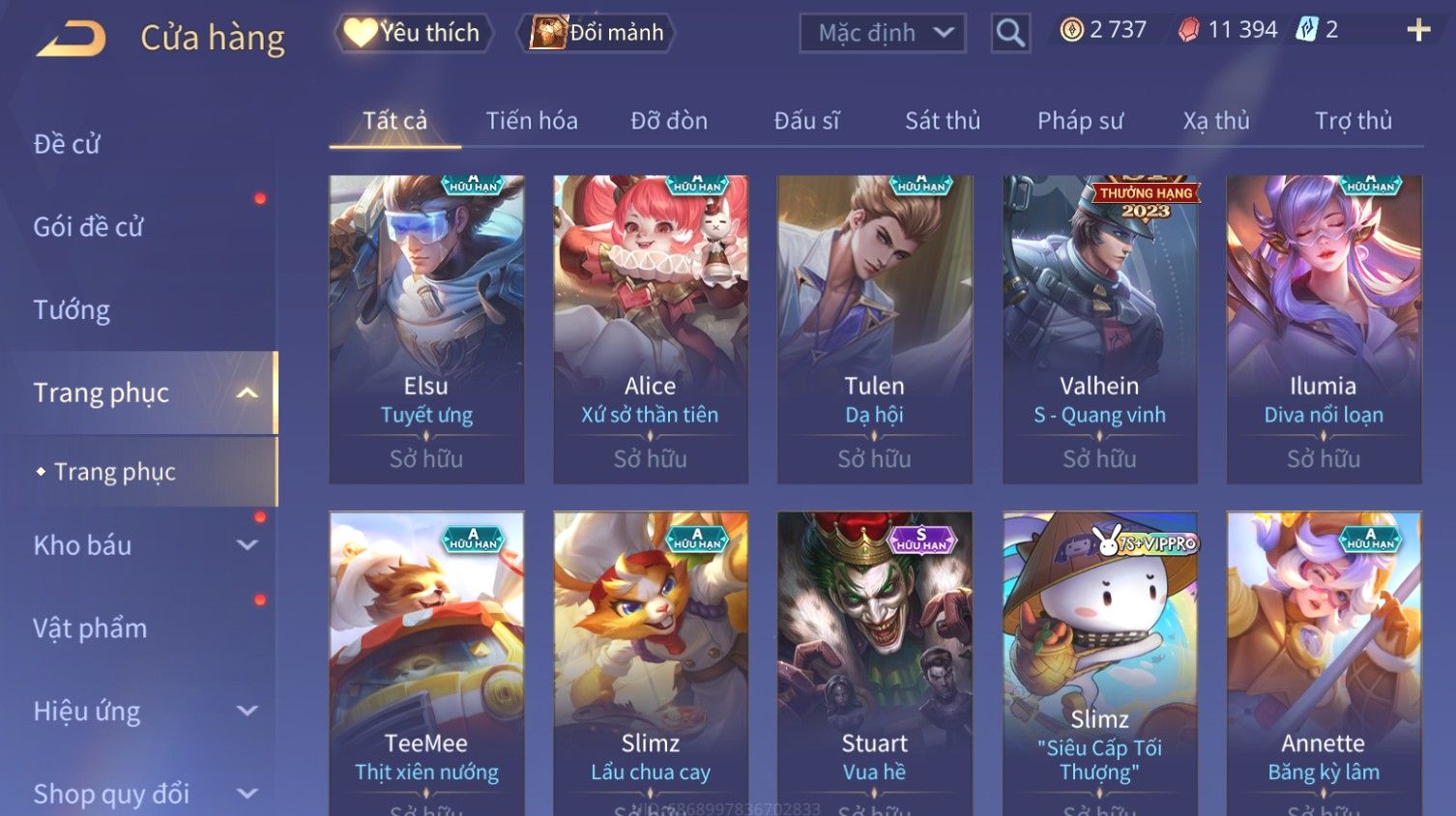Switch to the Pháp sư tab

(1081, 121)
